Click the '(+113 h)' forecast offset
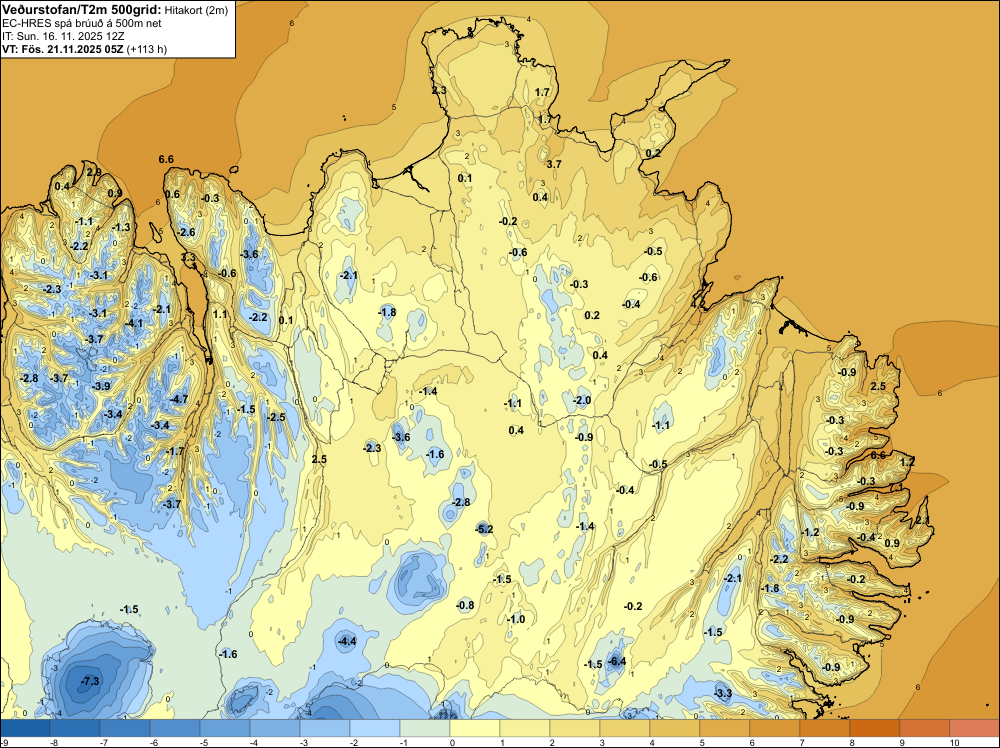1000x748 pixels. point(147,50)
